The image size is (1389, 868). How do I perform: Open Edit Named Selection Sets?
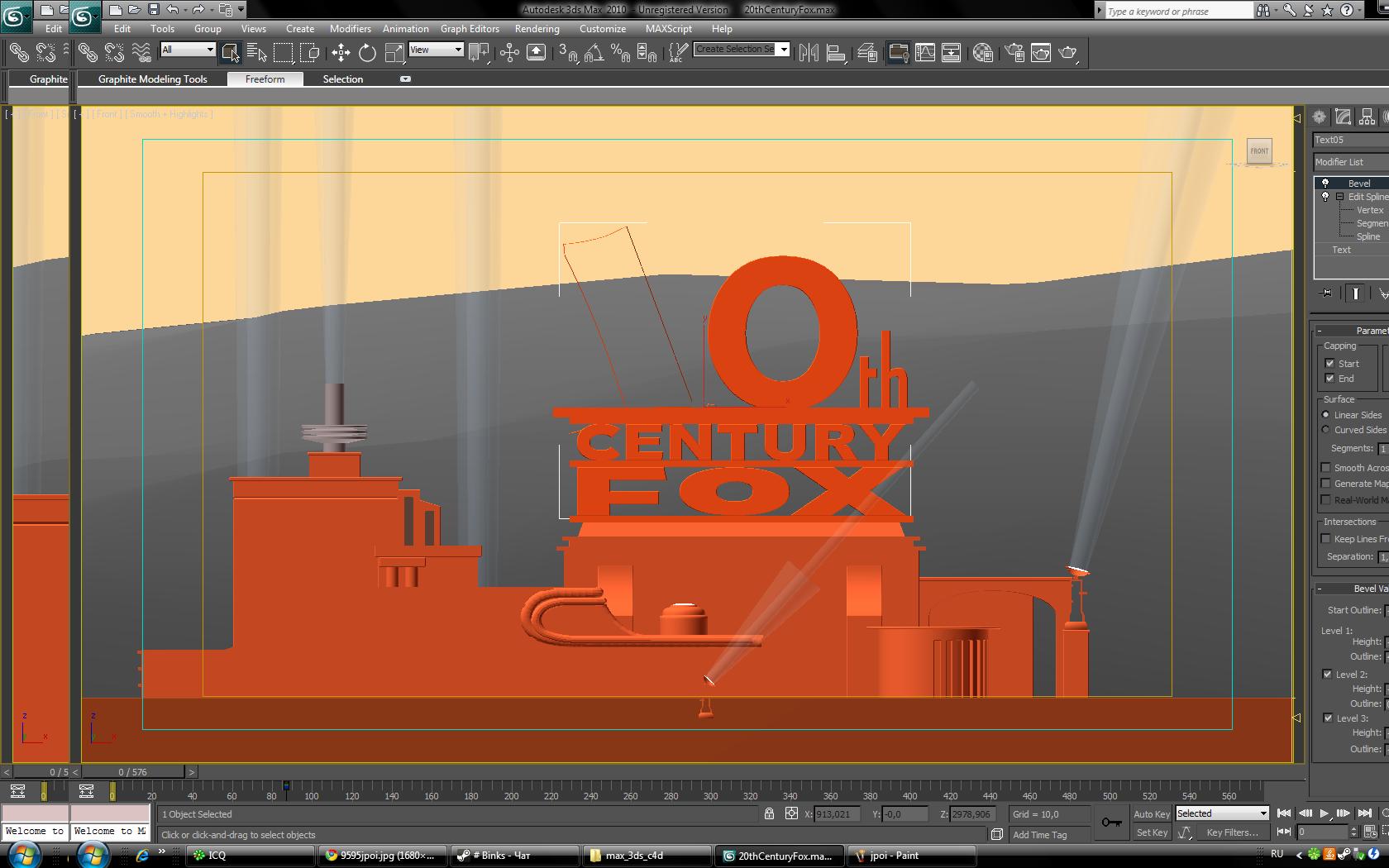[677, 53]
